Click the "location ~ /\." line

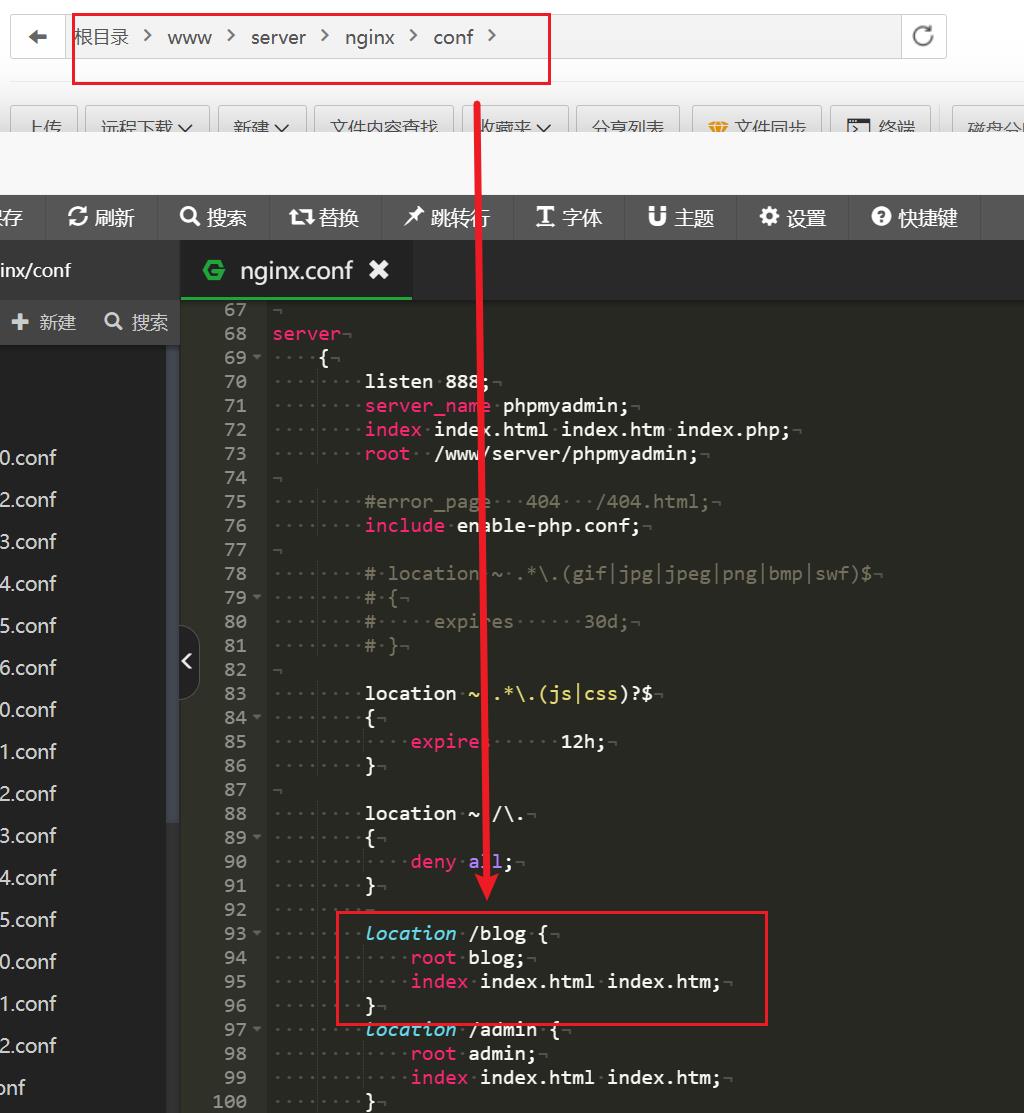(x=444, y=813)
